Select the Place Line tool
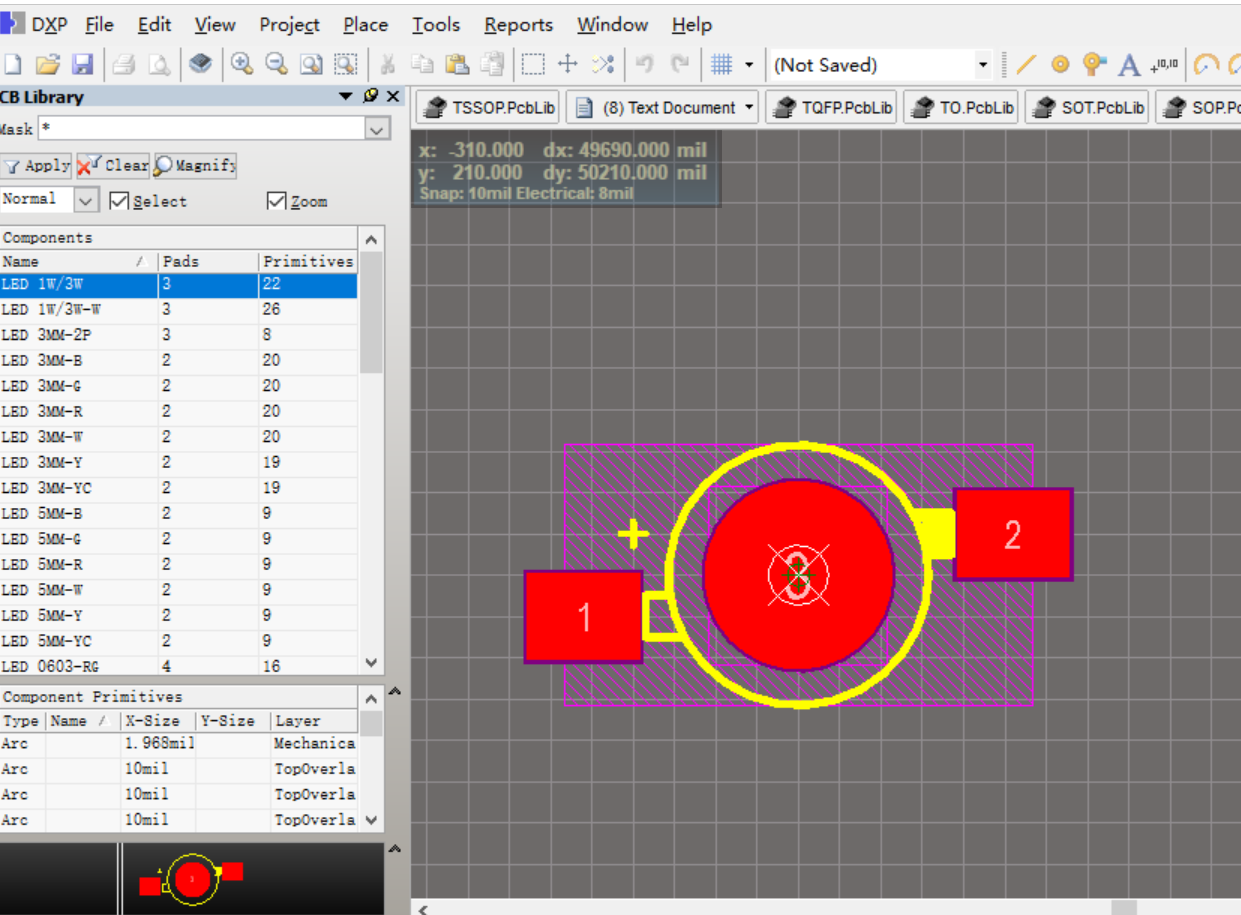This screenshot has height=915, width=1241. (1025, 65)
